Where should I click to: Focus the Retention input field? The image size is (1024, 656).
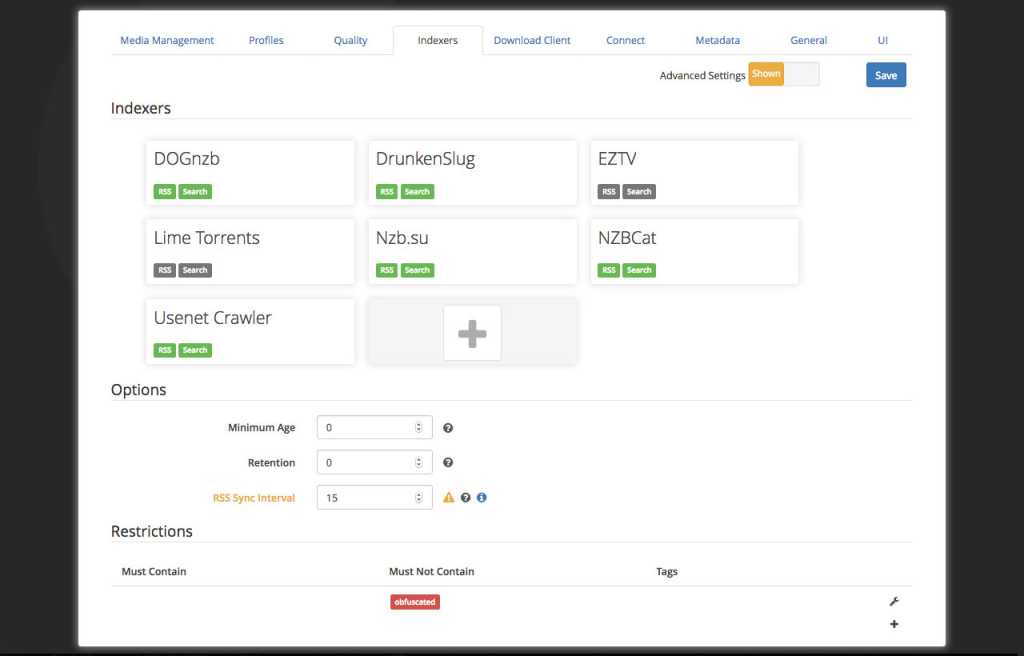(x=374, y=463)
